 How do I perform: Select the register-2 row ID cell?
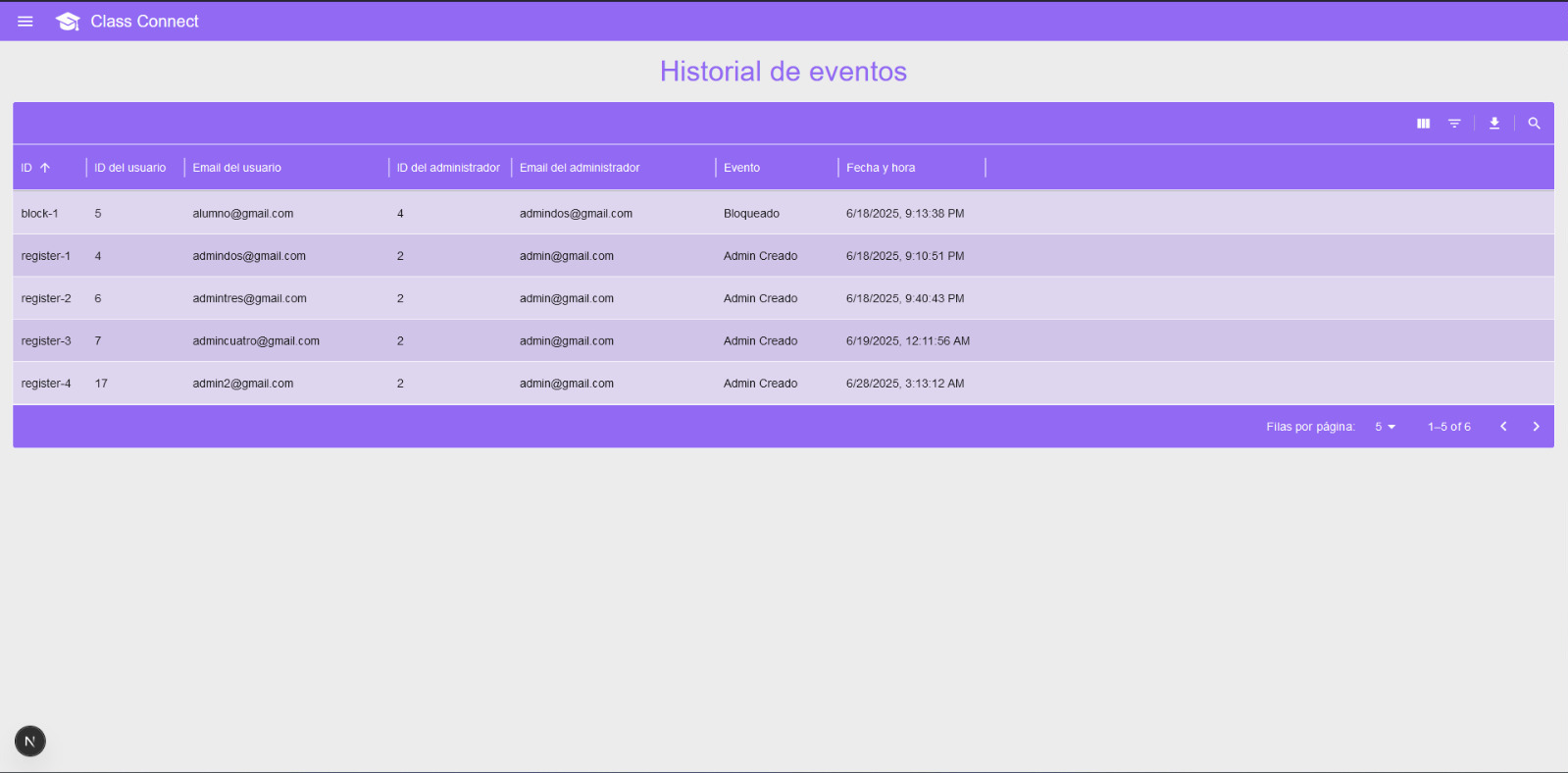coord(46,298)
